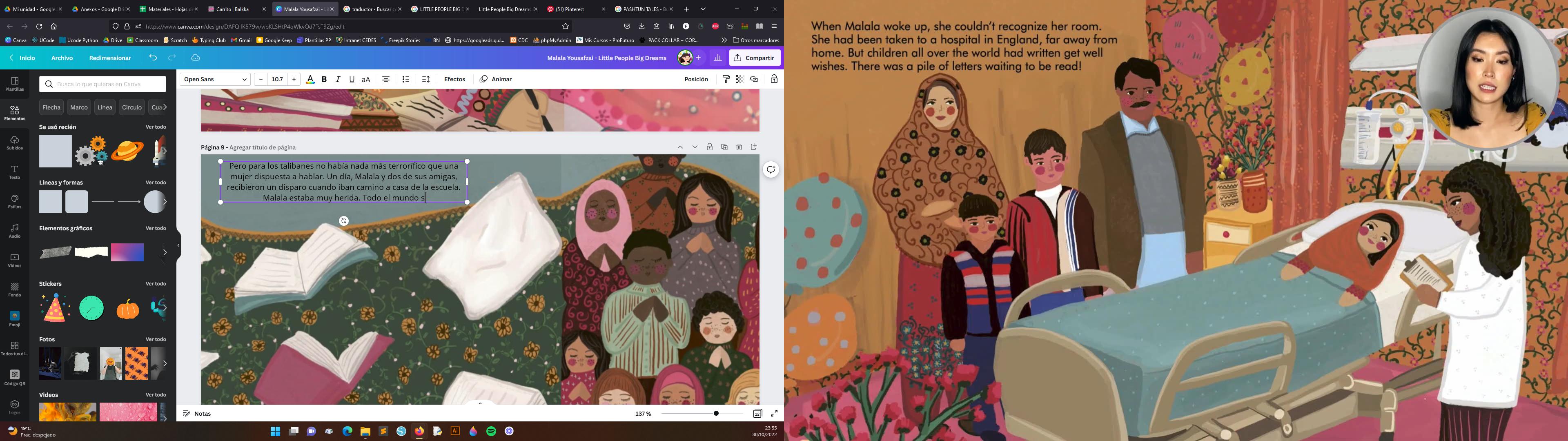
Task: Click the cloud save status icon
Action: 196,58
